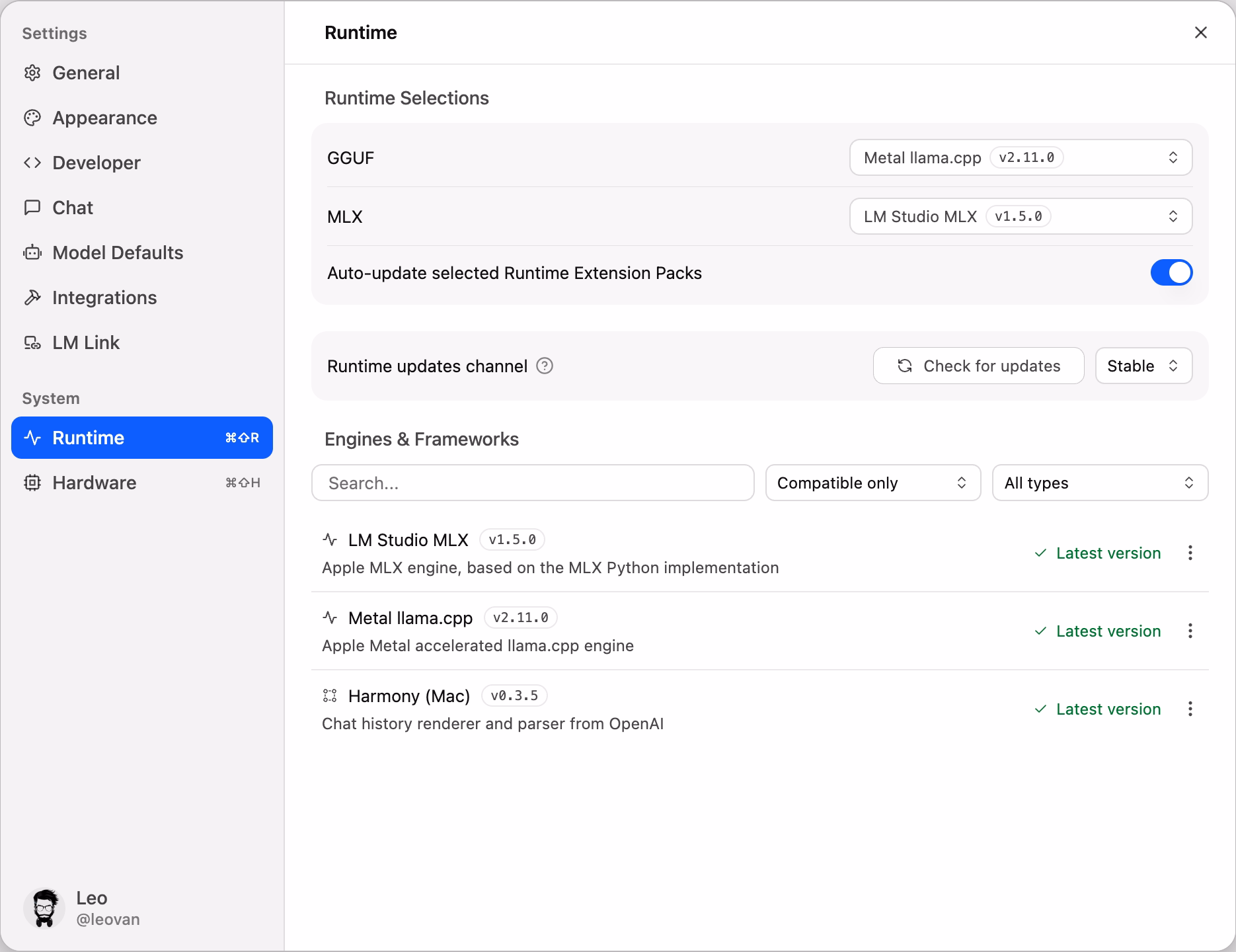Click the Leo user profile avatar
This screenshot has width=1236, height=952.
44,908
